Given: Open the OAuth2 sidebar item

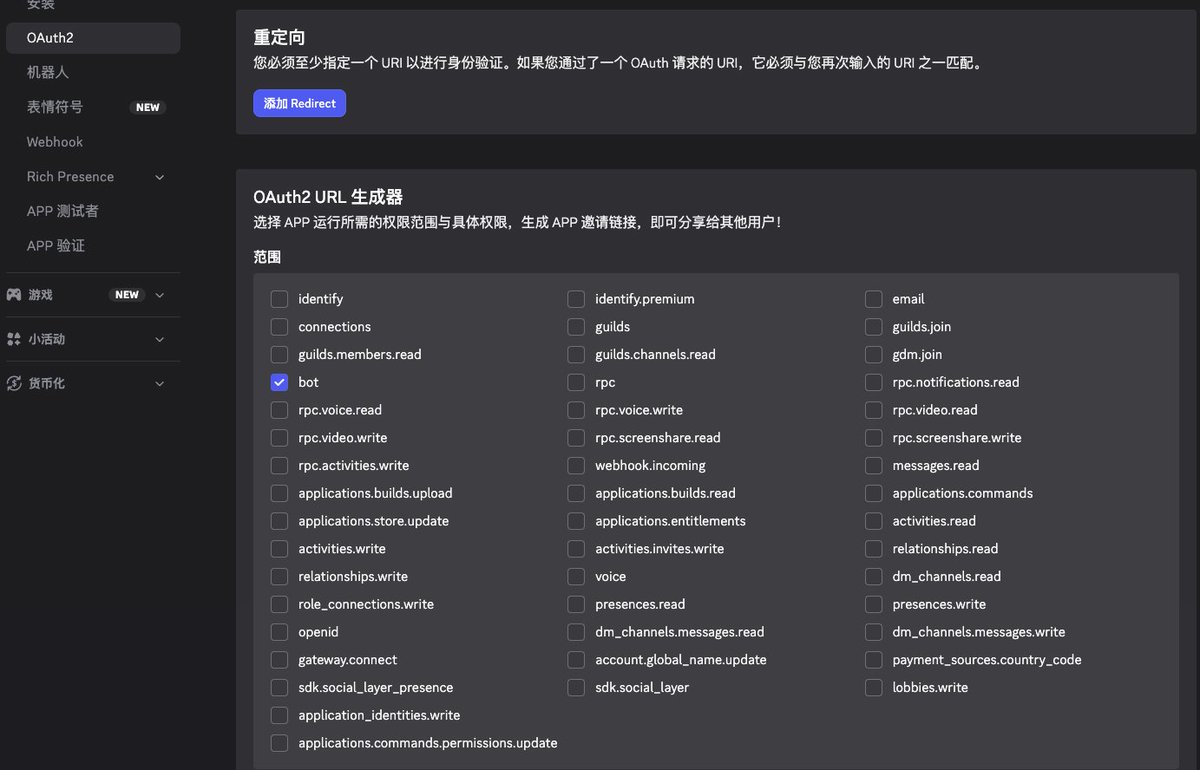Looking at the screenshot, I should (x=93, y=38).
